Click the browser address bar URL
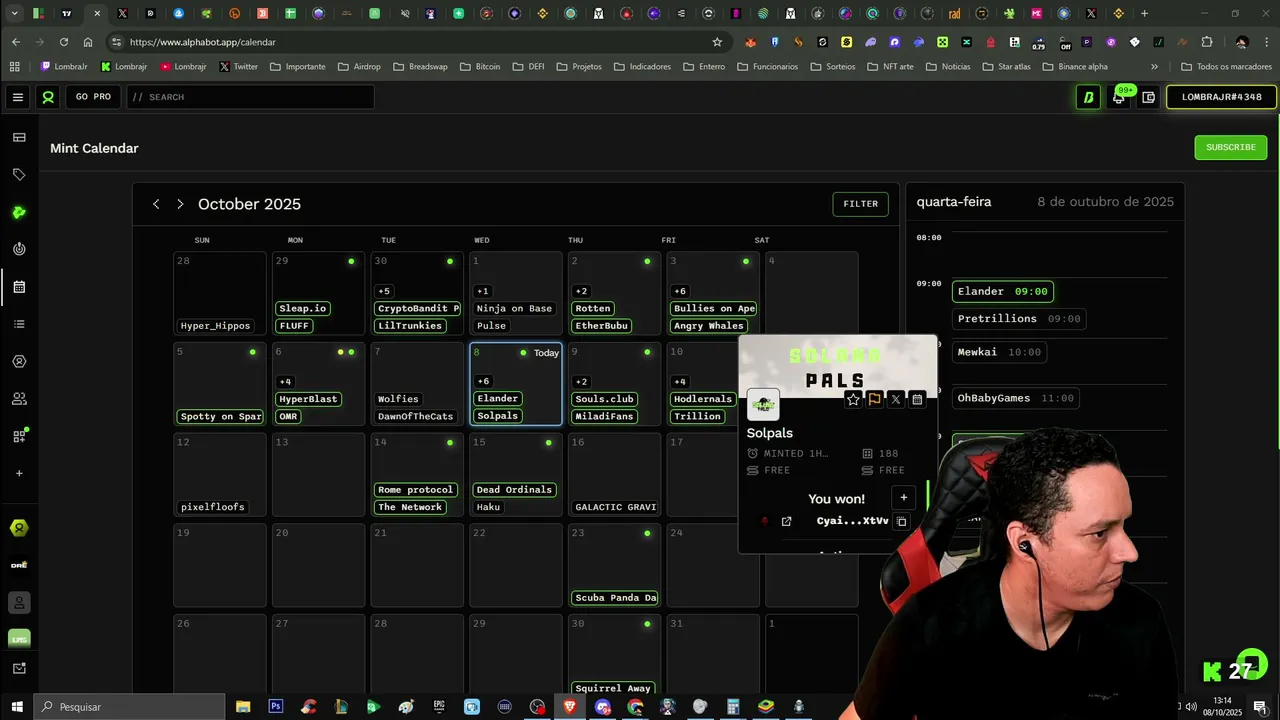Screen dimensions: 1280x720 tap(202, 42)
